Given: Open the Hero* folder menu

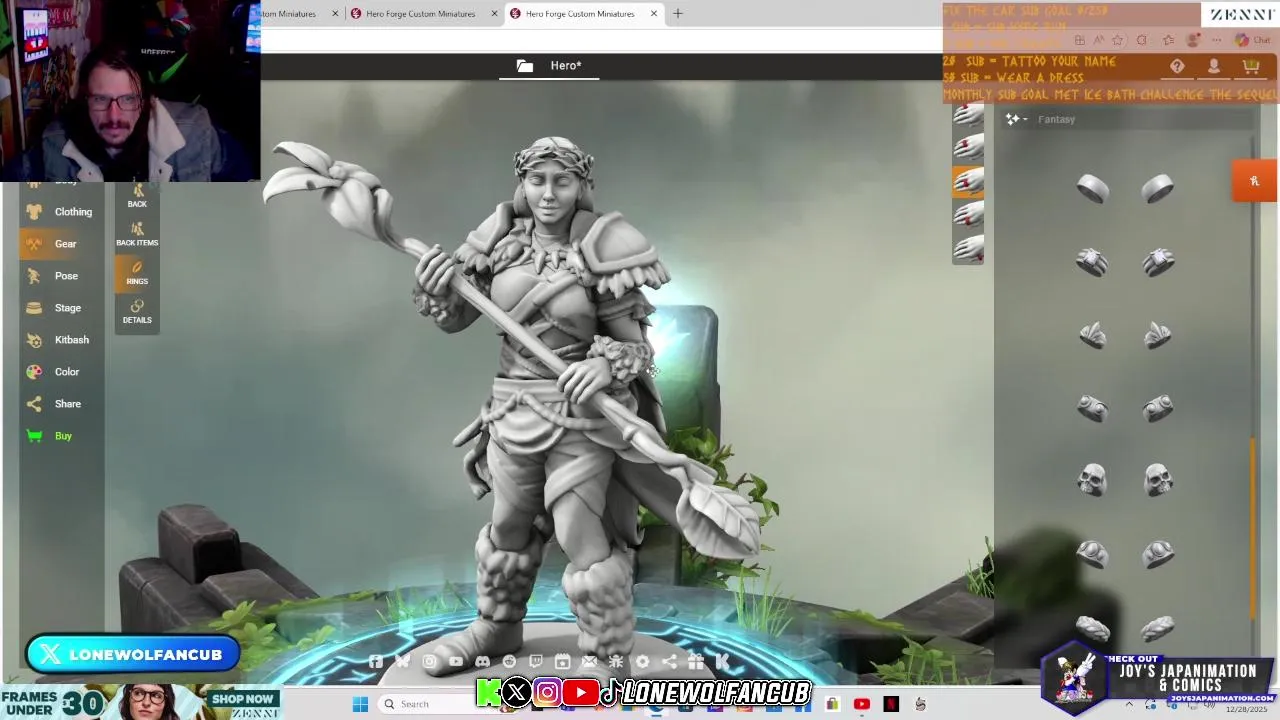Looking at the screenshot, I should (x=549, y=66).
